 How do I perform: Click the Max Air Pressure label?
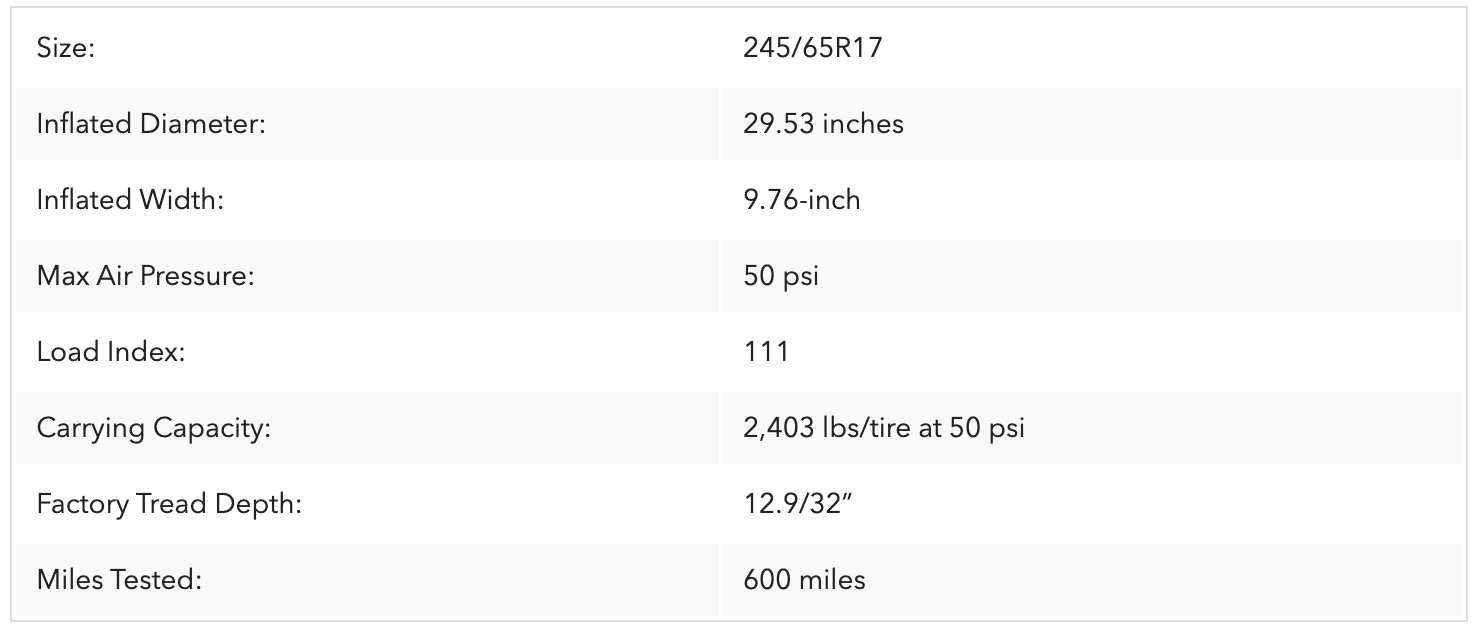pyautogui.click(x=145, y=276)
